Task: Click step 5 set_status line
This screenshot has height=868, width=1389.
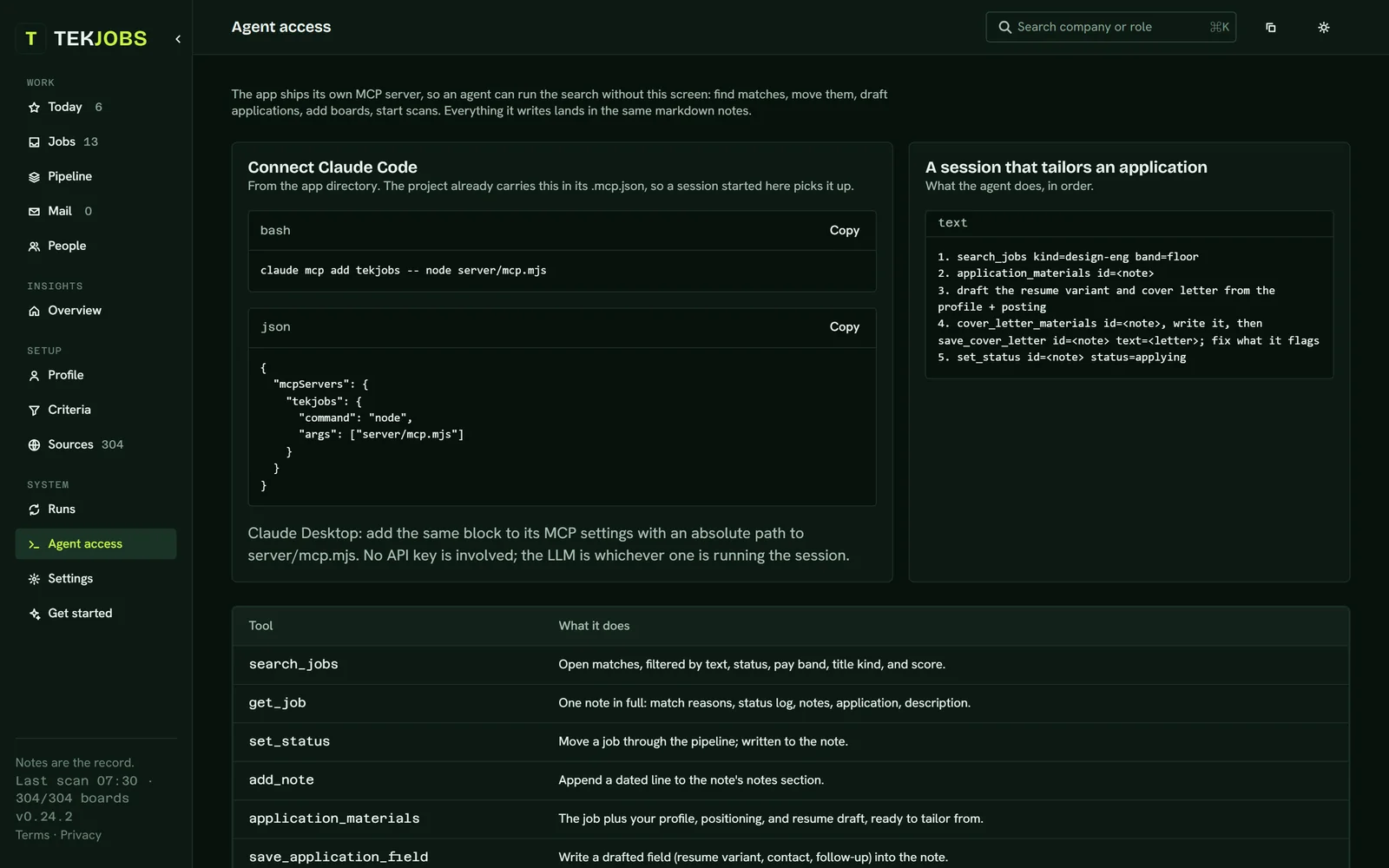Action: [x=1062, y=357]
